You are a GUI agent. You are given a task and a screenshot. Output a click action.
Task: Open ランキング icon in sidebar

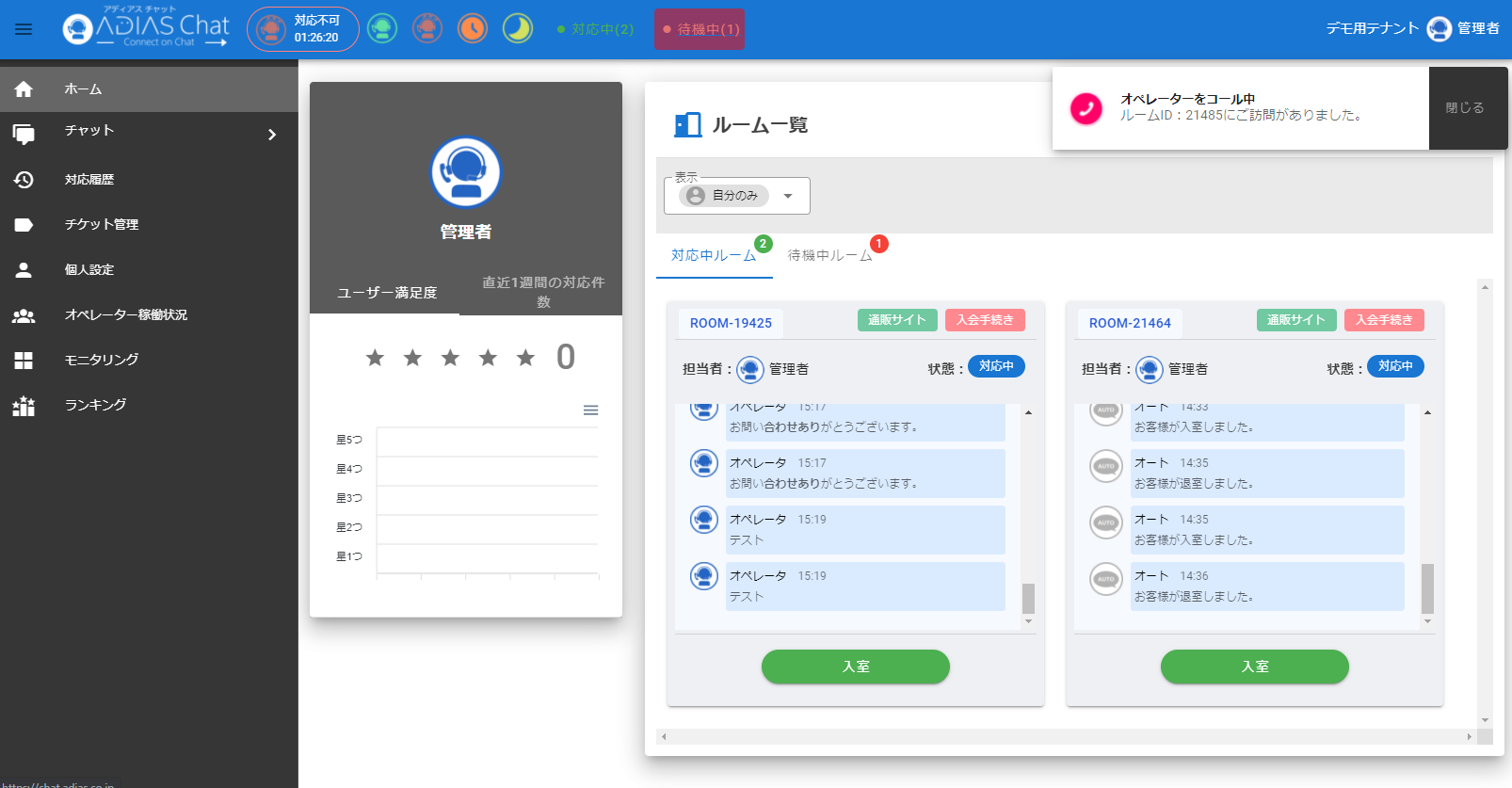(x=24, y=405)
